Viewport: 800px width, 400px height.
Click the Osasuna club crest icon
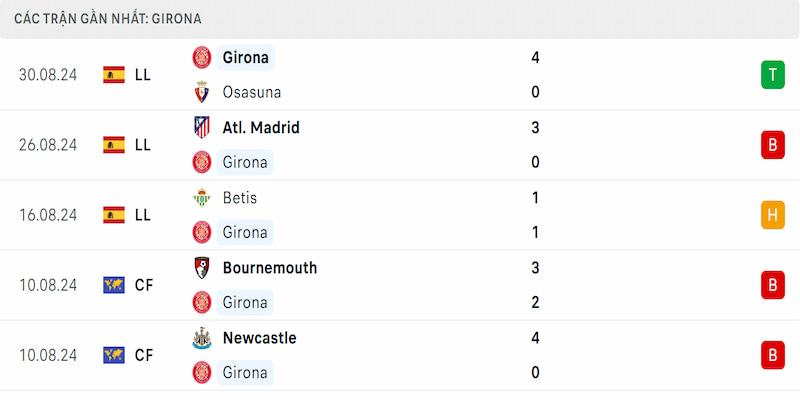coord(202,92)
